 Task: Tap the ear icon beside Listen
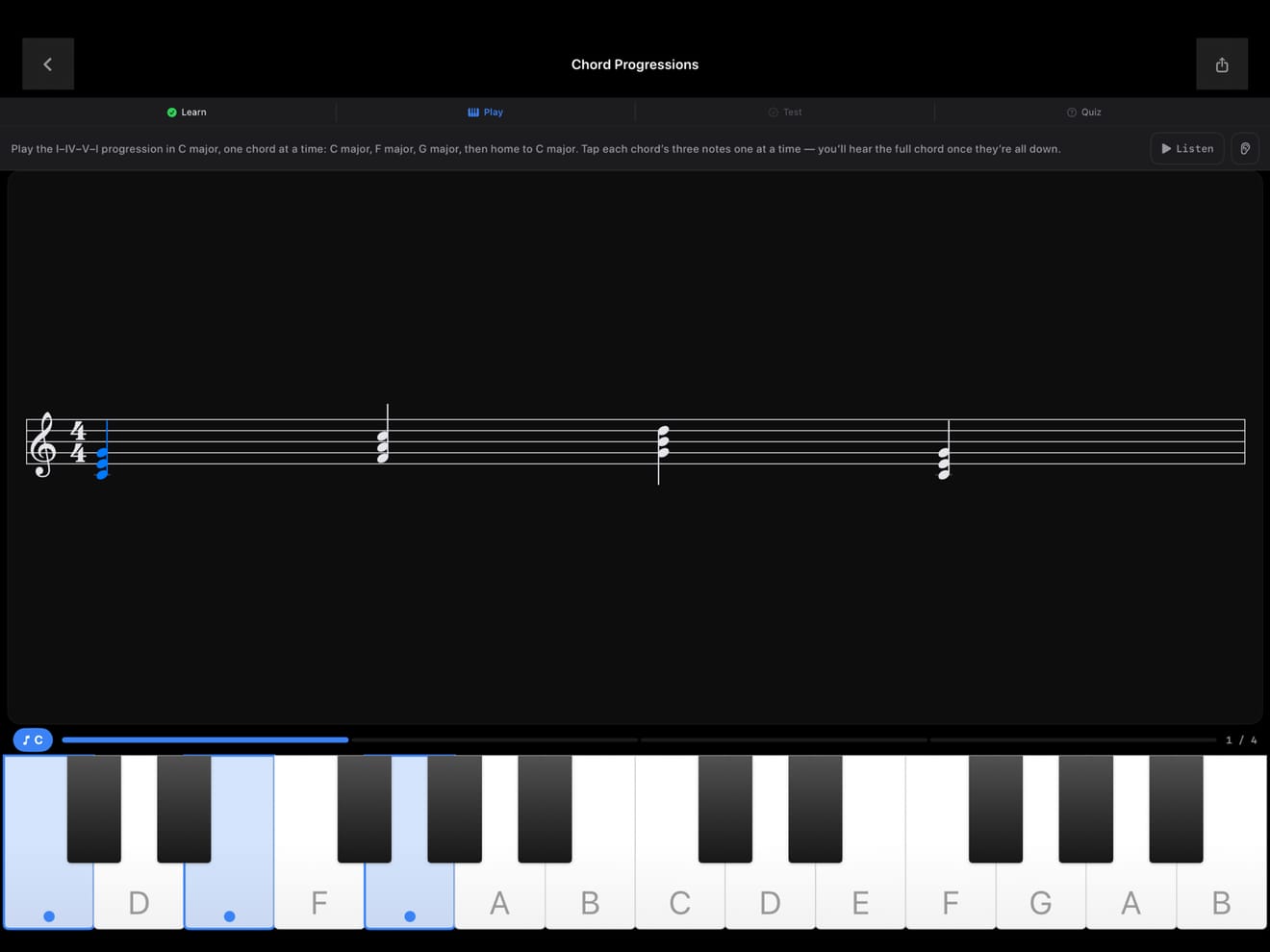click(1245, 149)
